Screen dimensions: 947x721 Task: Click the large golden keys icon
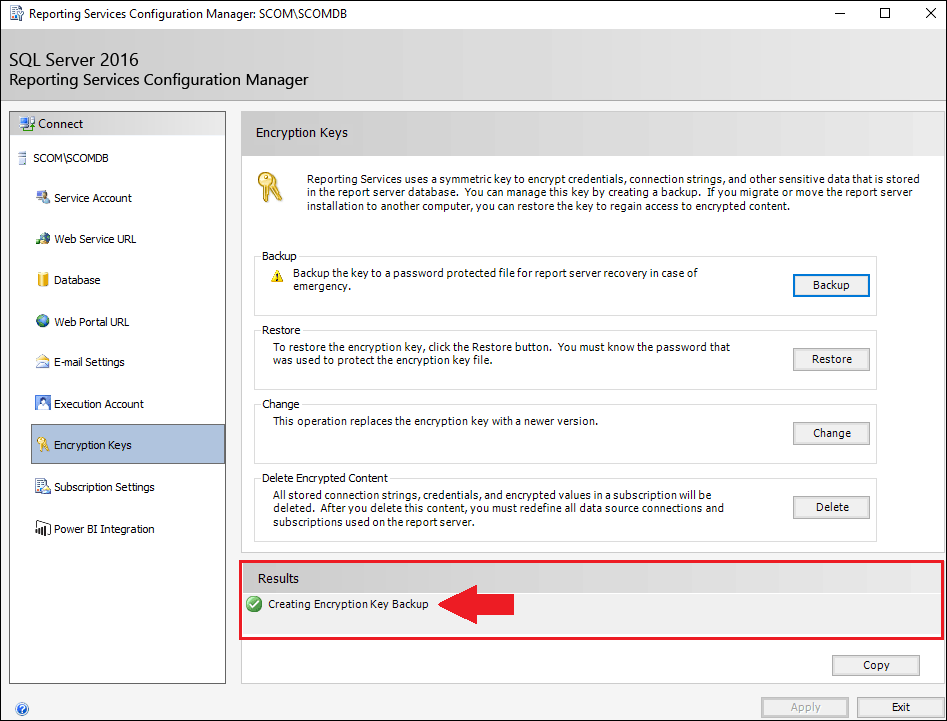point(269,187)
